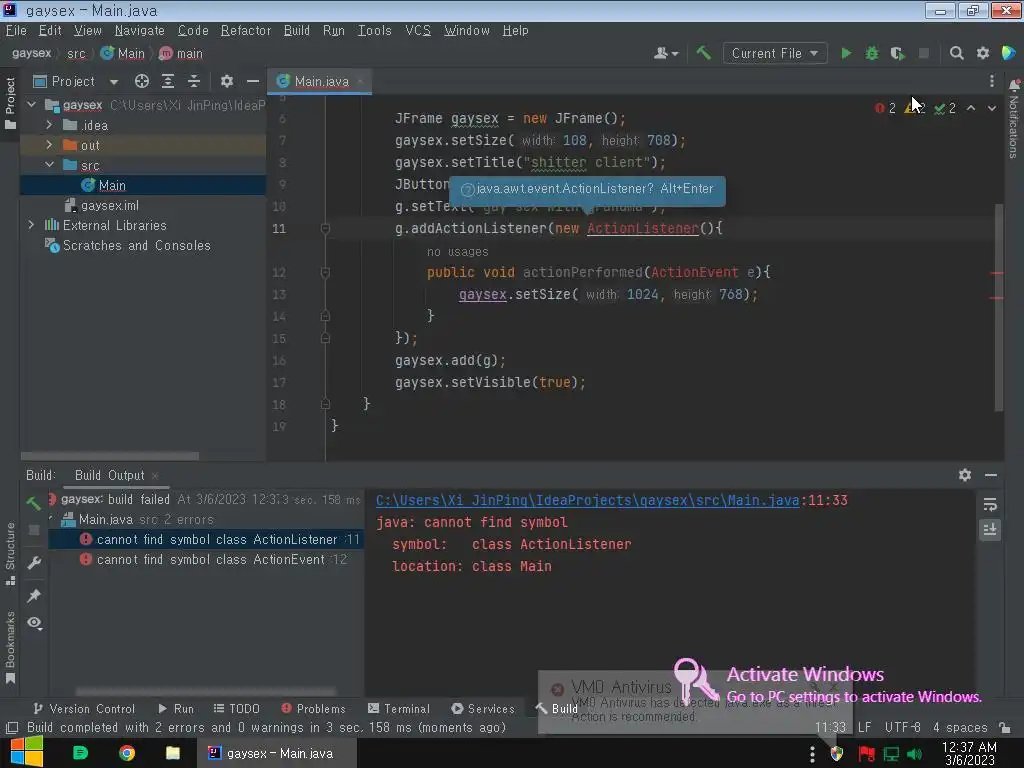Open IDE settings gear in top toolbar

point(983,54)
